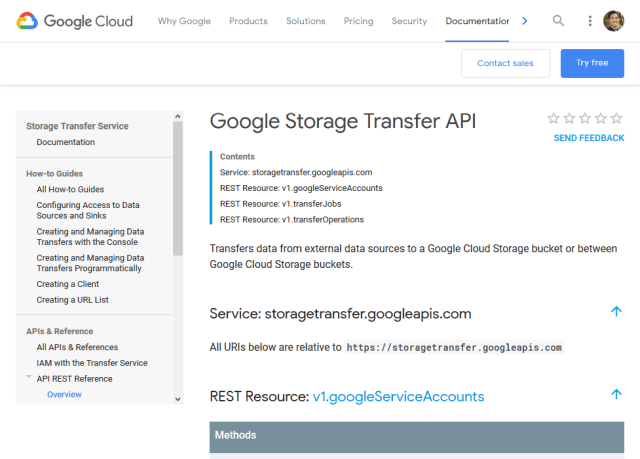Click SEND FEEDBACK link
The width and height of the screenshot is (640, 459).
click(x=589, y=138)
